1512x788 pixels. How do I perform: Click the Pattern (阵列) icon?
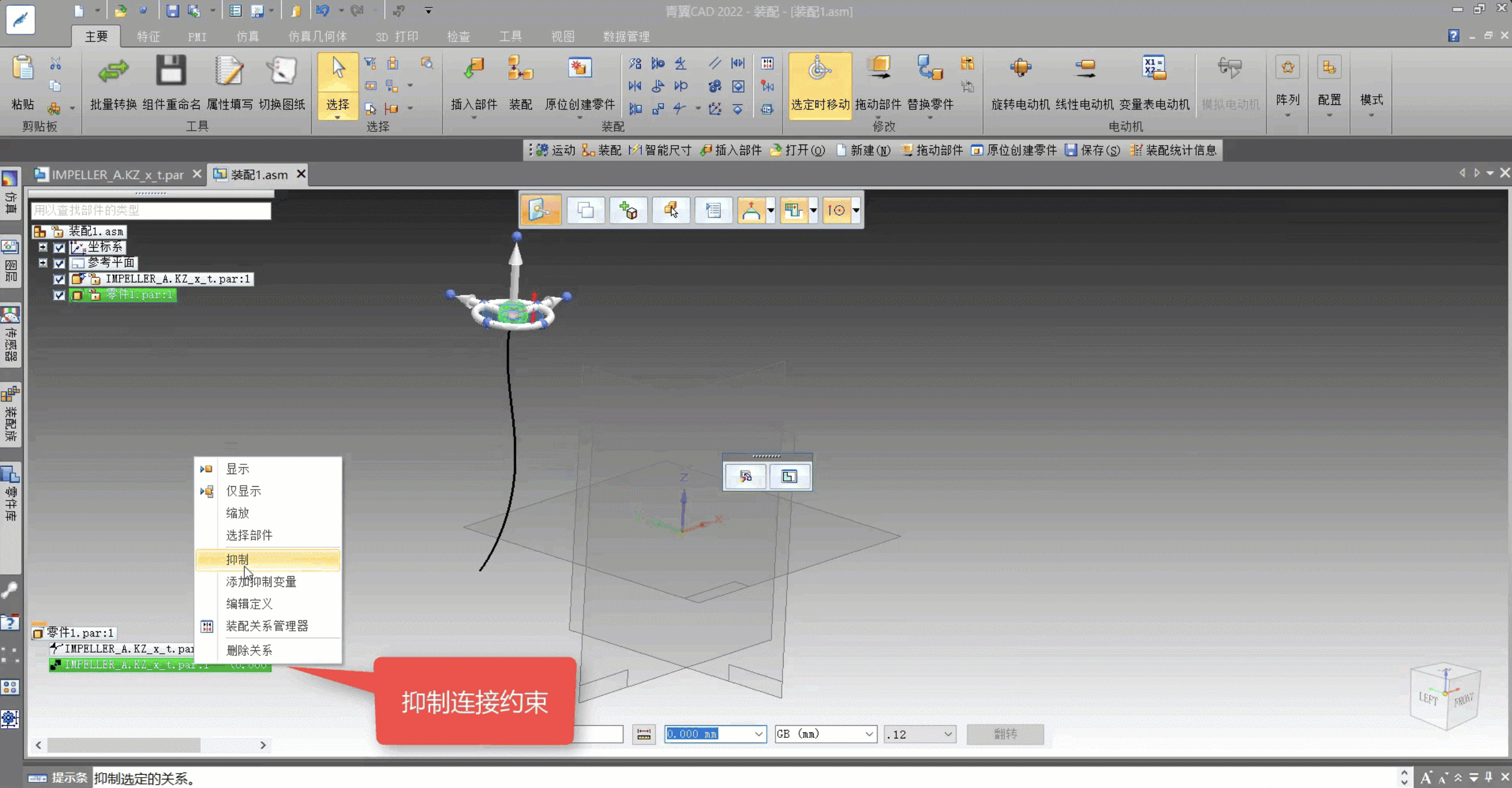pyautogui.click(x=1287, y=68)
